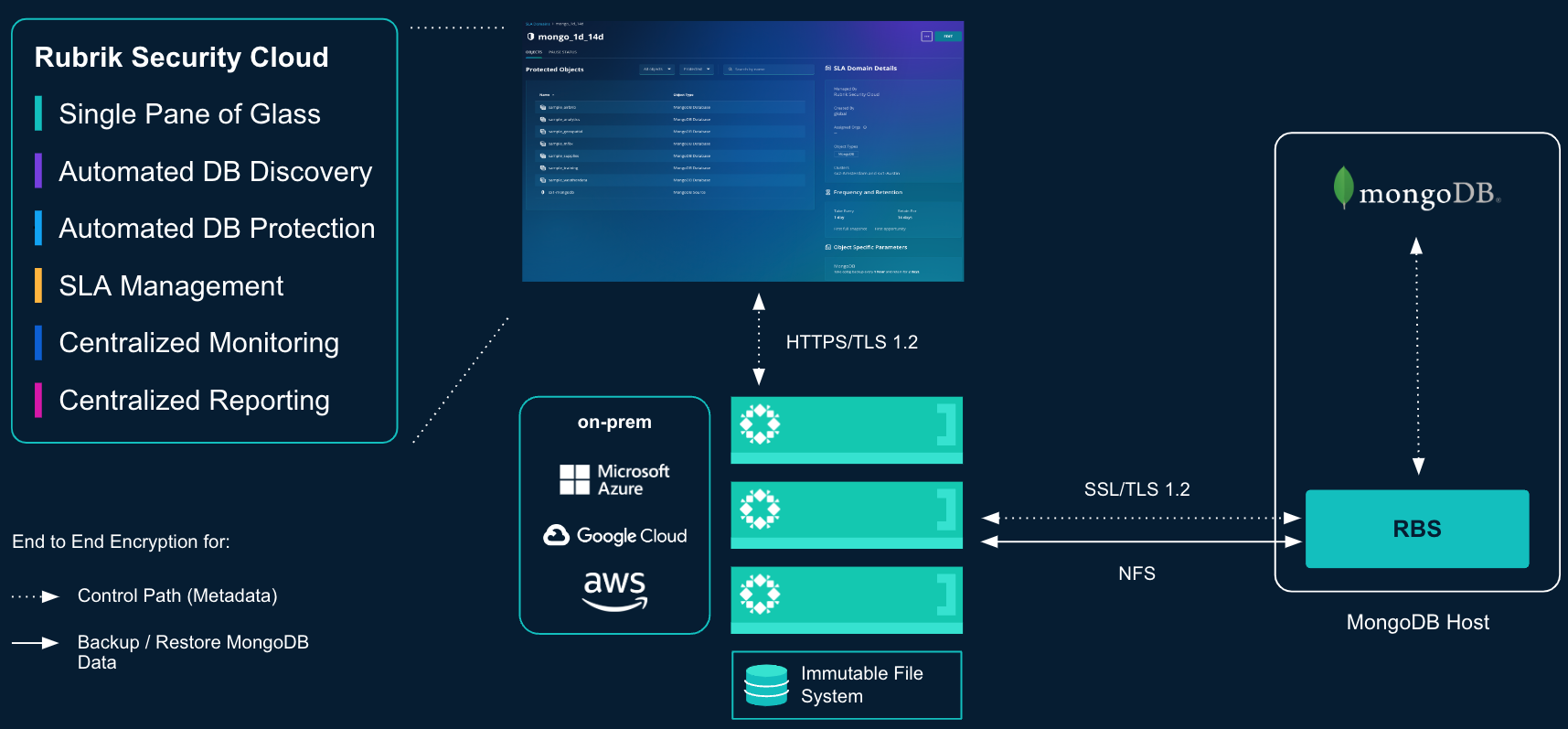The image size is (1568, 729).
Task: Click the Object Specific Parameters icon
Action: pyautogui.click(x=827, y=247)
